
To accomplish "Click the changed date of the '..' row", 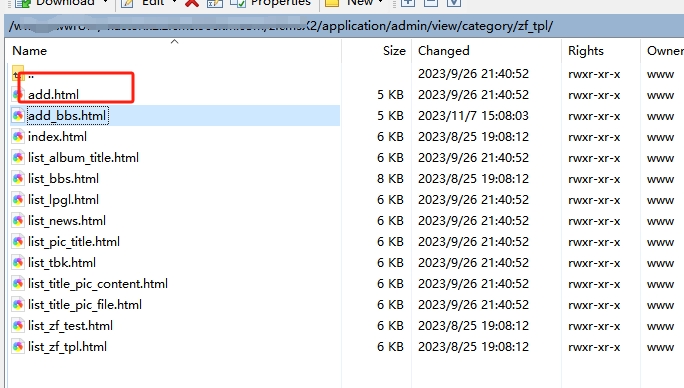I will 473,74.
